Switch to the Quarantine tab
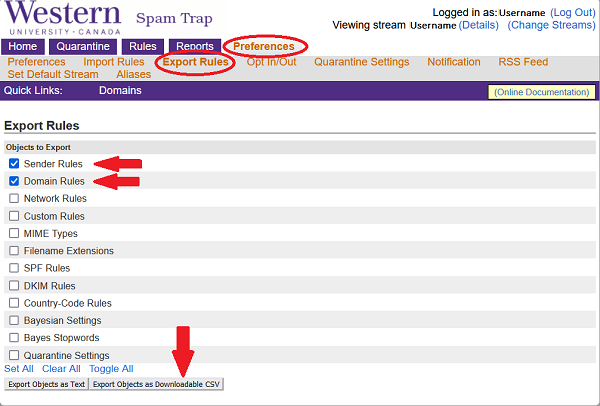The width and height of the screenshot is (600, 406). 83,47
